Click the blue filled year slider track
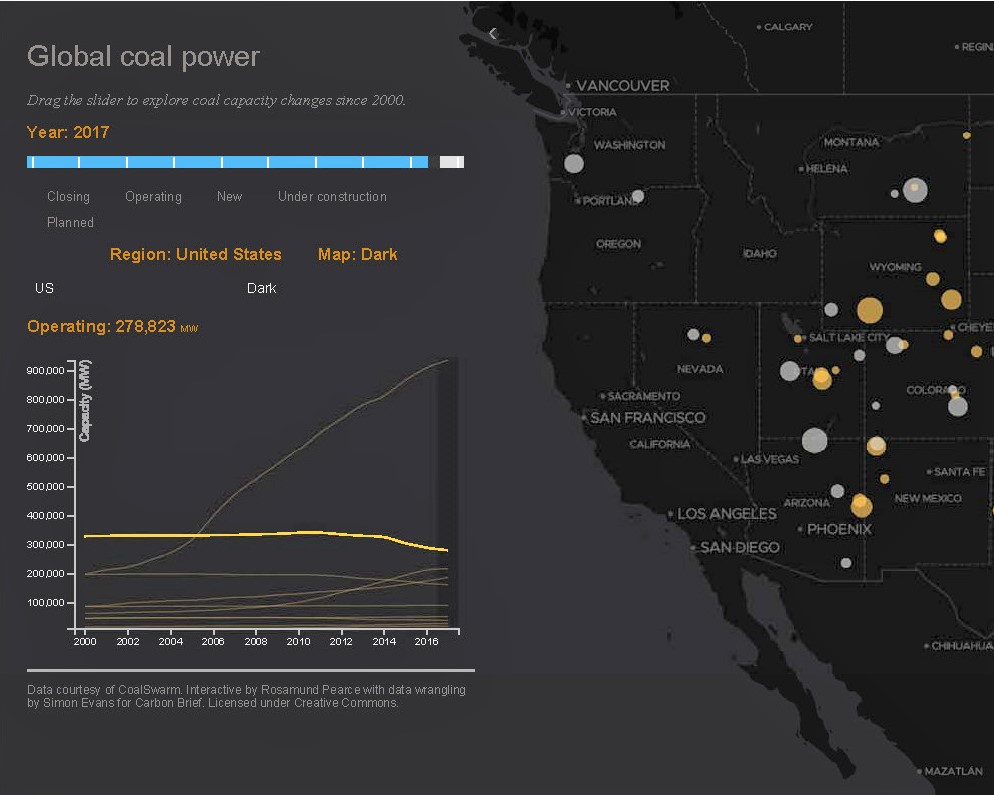 [228, 162]
